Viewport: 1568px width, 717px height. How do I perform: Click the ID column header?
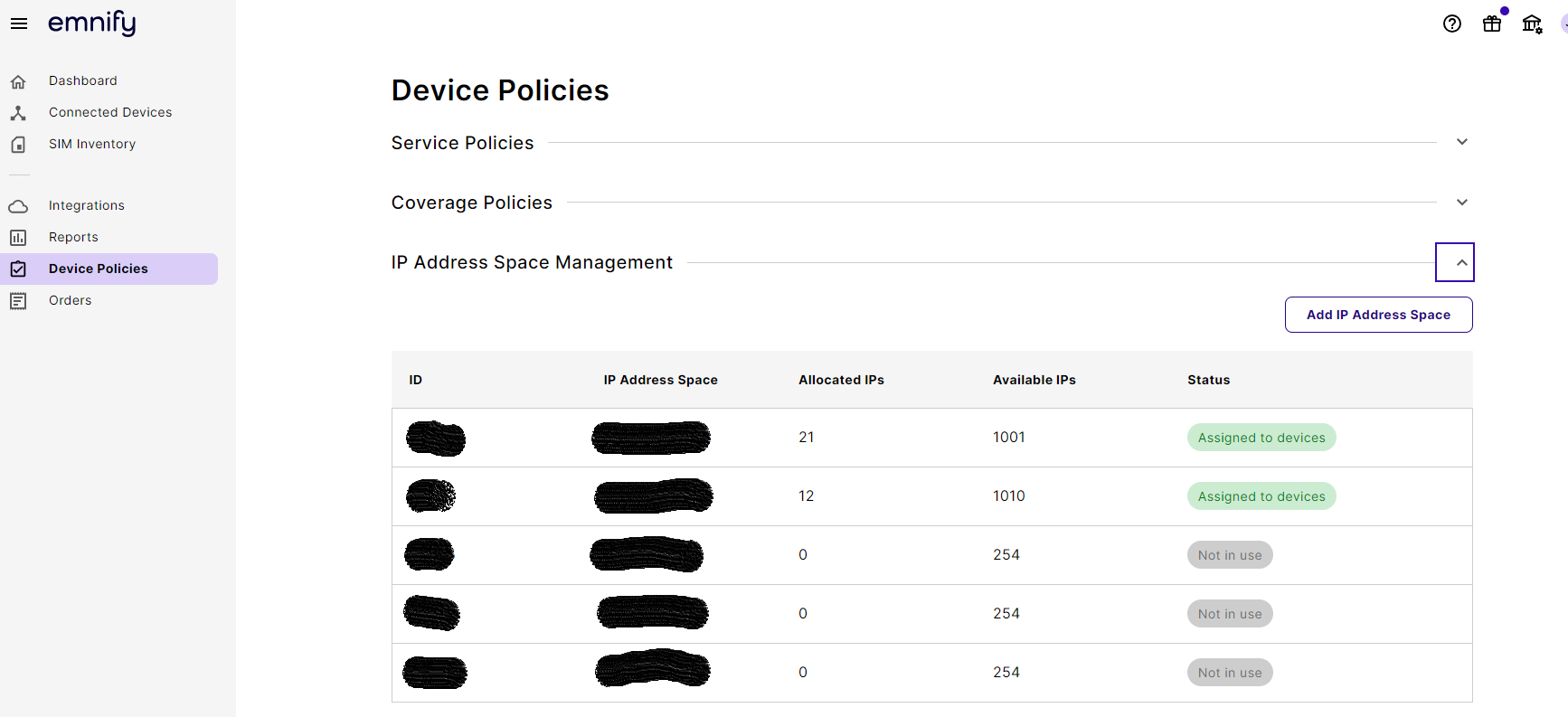(416, 380)
